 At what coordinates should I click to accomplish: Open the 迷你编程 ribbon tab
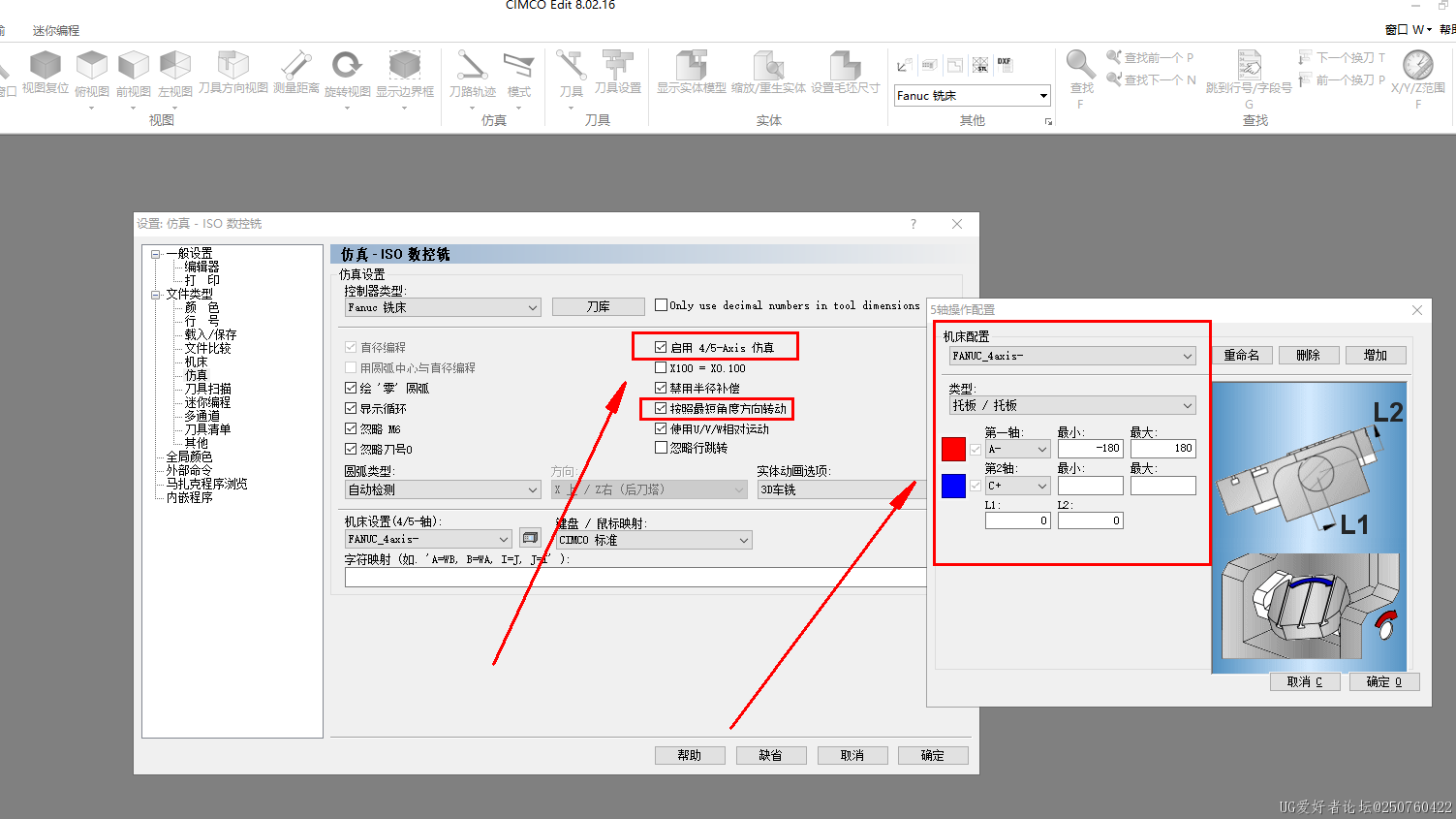pyautogui.click(x=56, y=31)
